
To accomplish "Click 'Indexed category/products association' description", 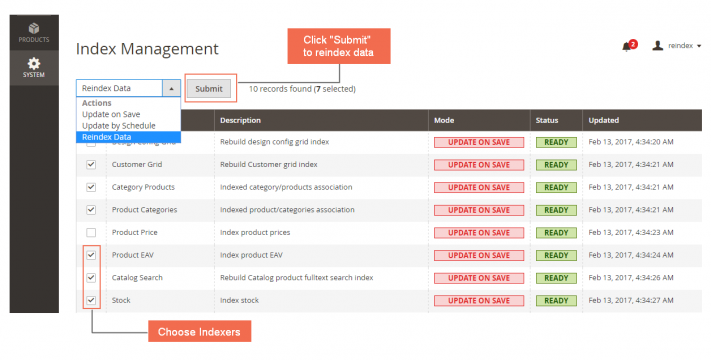I will tap(286, 187).
